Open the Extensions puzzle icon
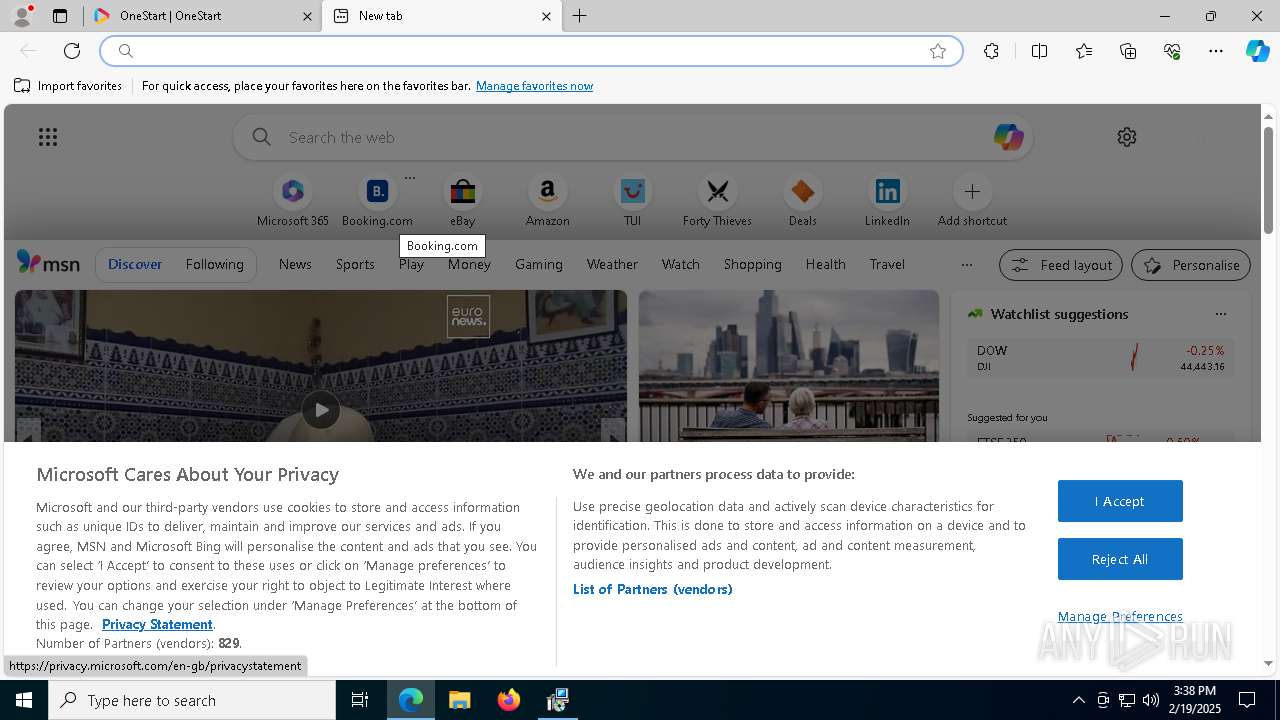The image size is (1280, 720). (991, 51)
